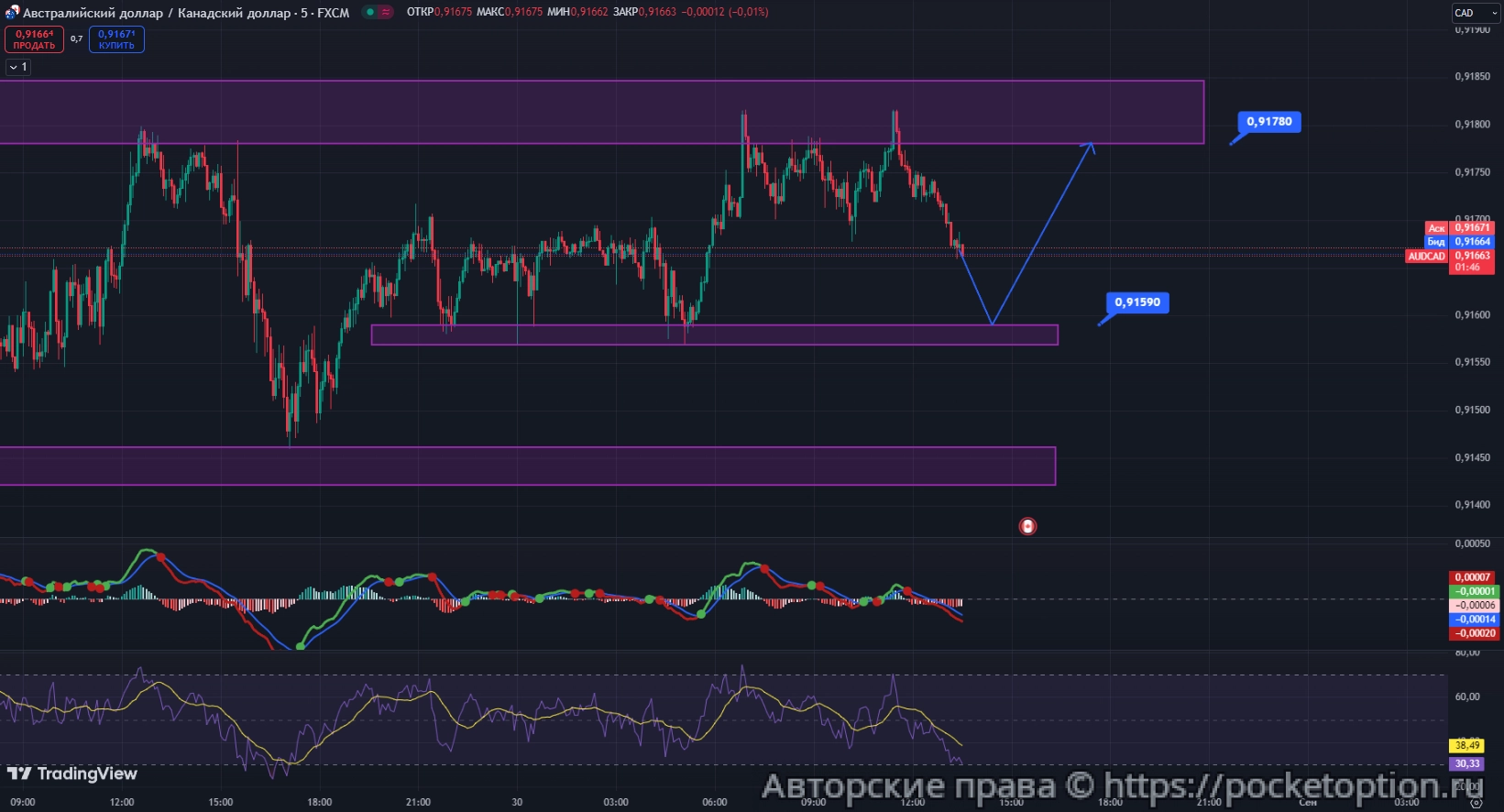Click the Аск price label on scale

click(1436, 228)
